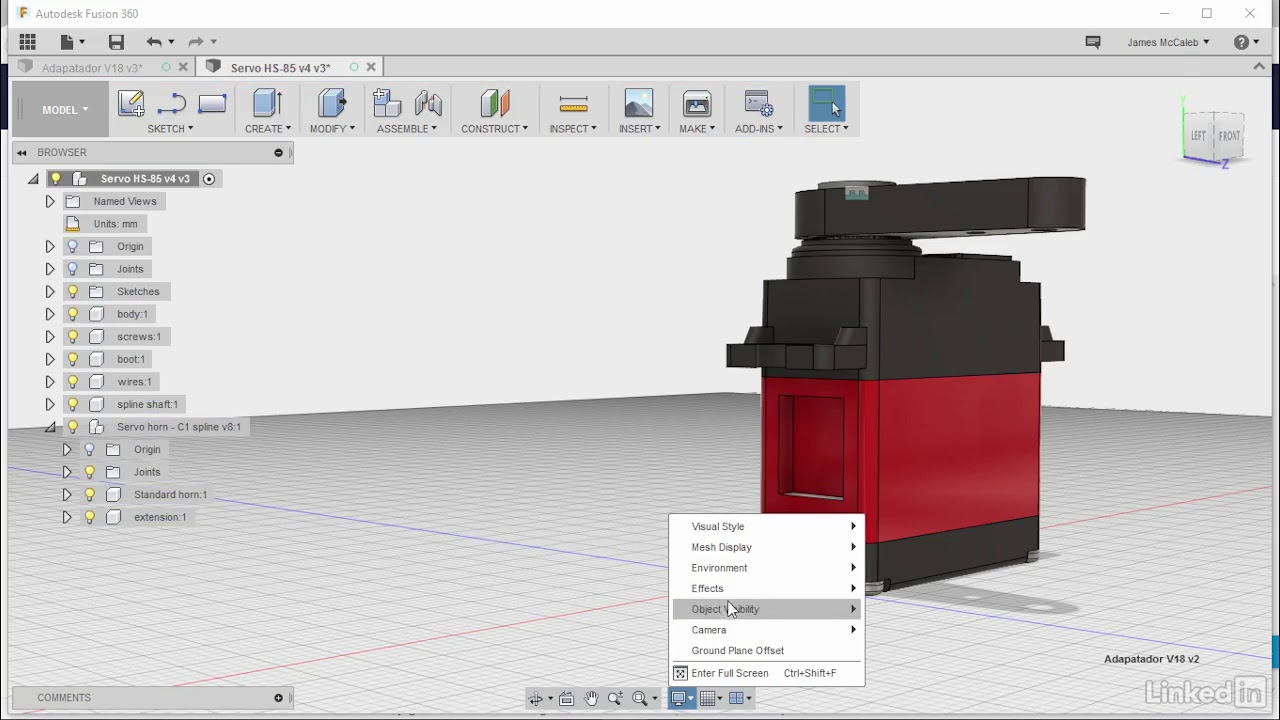Select the Offset Plane construct tool
Screen dimensions: 1280x720
[495, 104]
